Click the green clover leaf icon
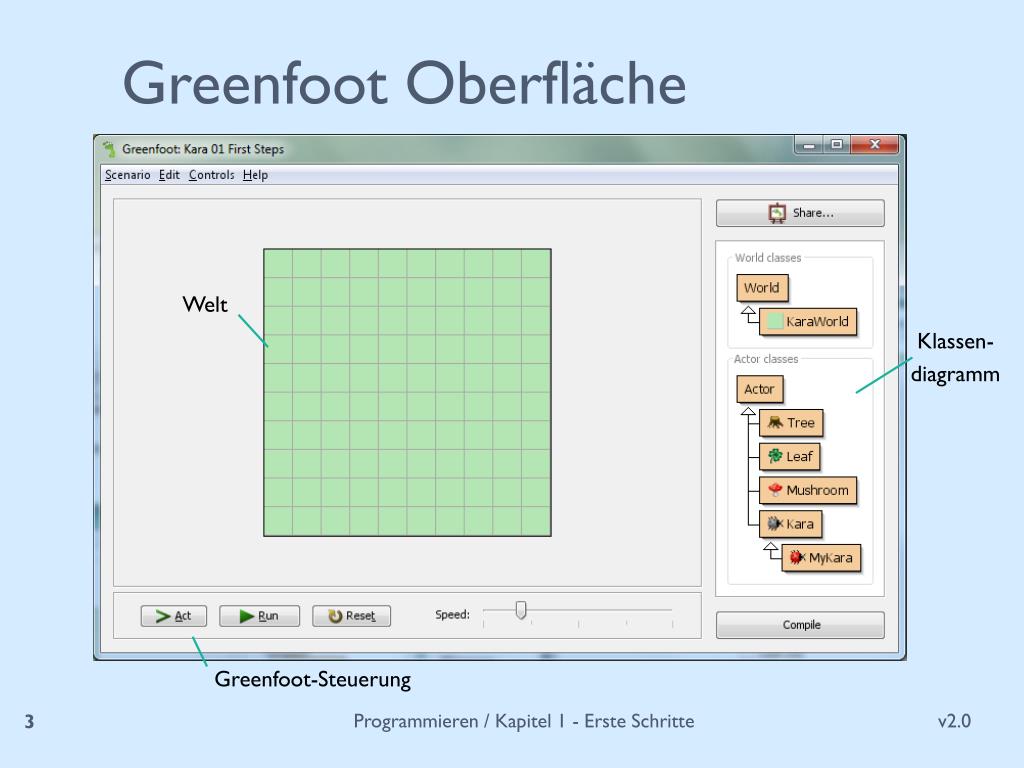 pyautogui.click(x=775, y=456)
